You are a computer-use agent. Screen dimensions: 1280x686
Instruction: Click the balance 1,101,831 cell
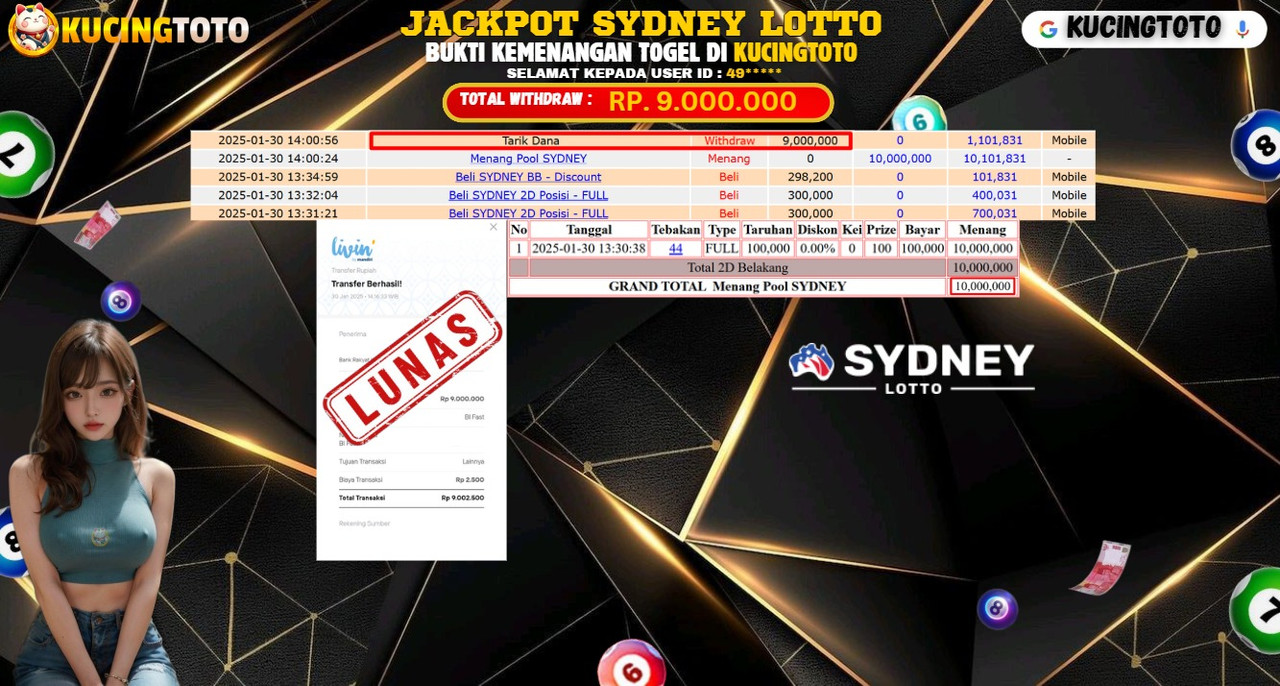coord(995,141)
